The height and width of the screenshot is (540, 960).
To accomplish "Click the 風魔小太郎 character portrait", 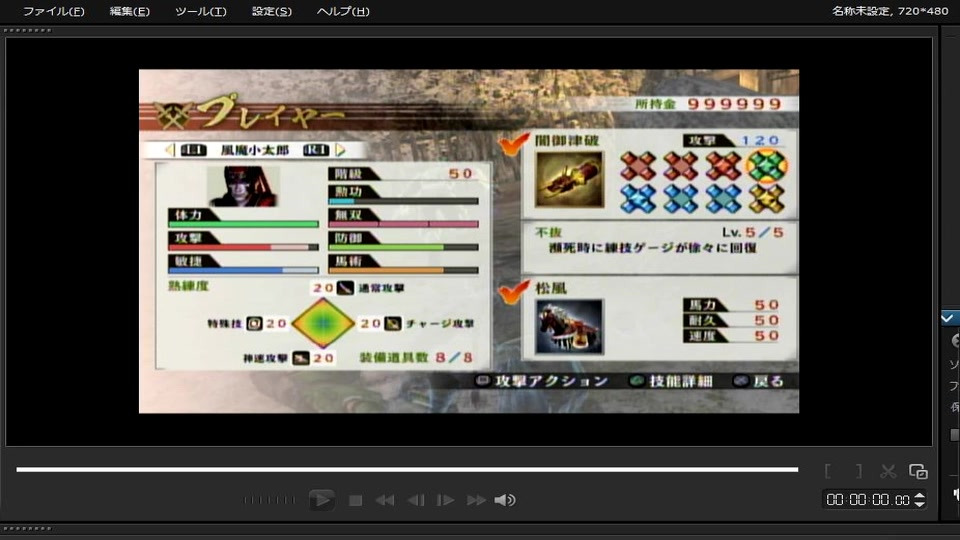I will [243, 186].
